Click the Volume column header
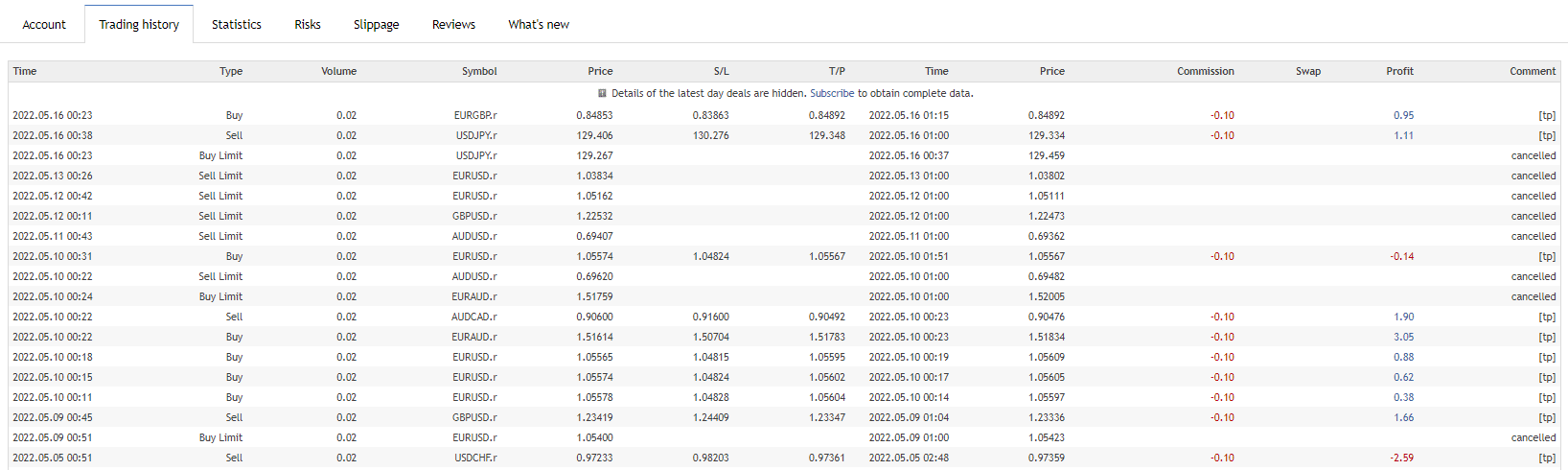This screenshot has width=1568, height=470. pos(339,71)
